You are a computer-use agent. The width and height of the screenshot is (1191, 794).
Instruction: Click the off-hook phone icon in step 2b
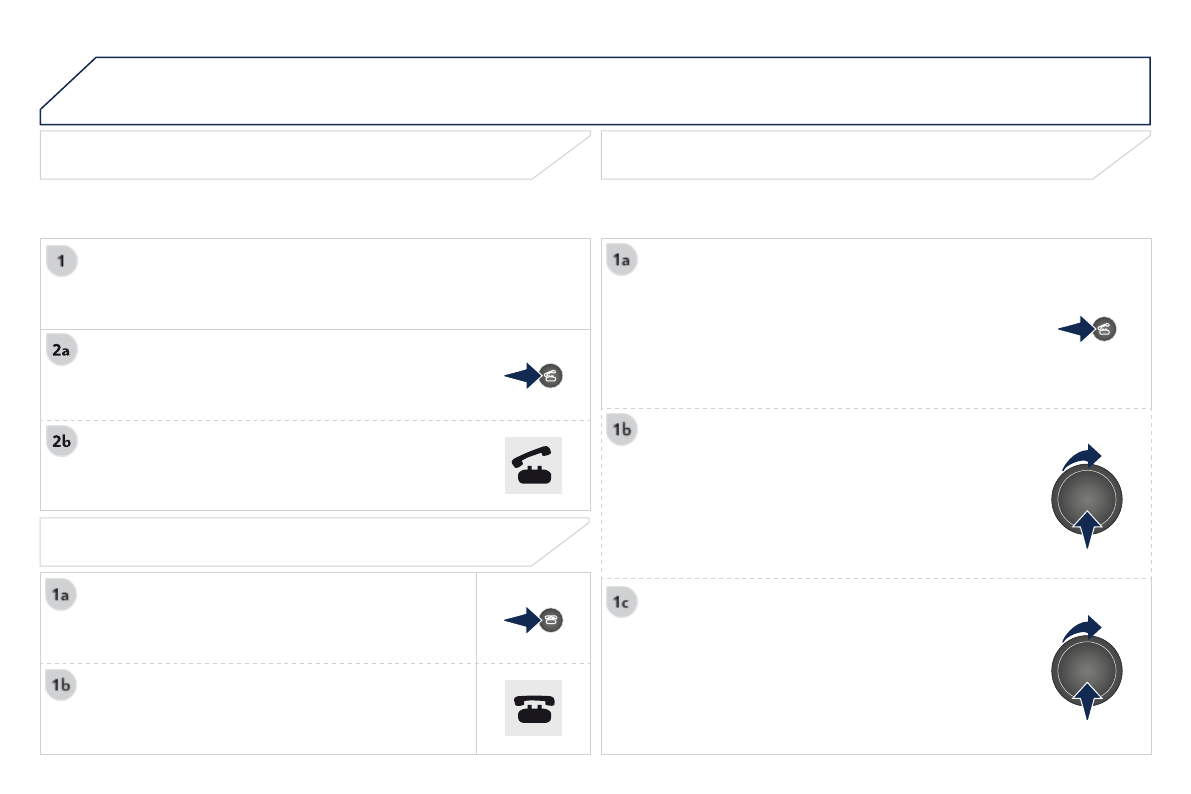533,466
